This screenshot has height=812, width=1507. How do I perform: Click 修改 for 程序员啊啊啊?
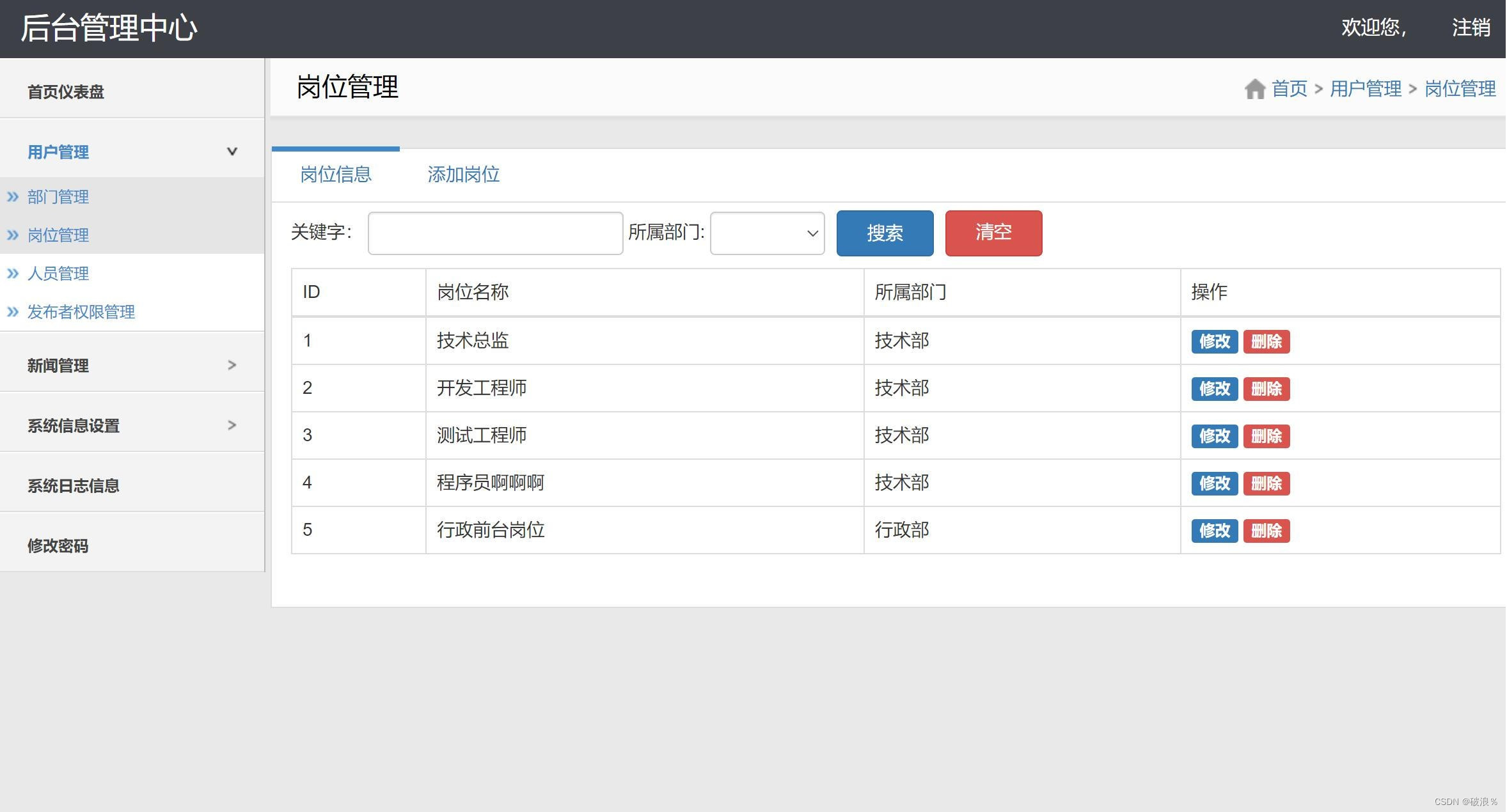[x=1215, y=483]
